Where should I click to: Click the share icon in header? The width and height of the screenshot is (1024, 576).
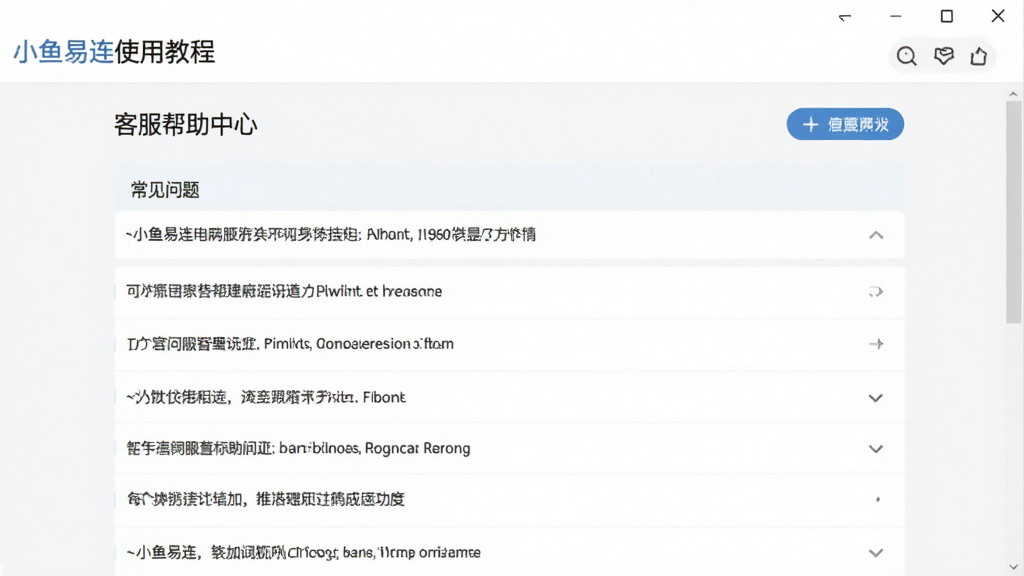[x=978, y=56]
